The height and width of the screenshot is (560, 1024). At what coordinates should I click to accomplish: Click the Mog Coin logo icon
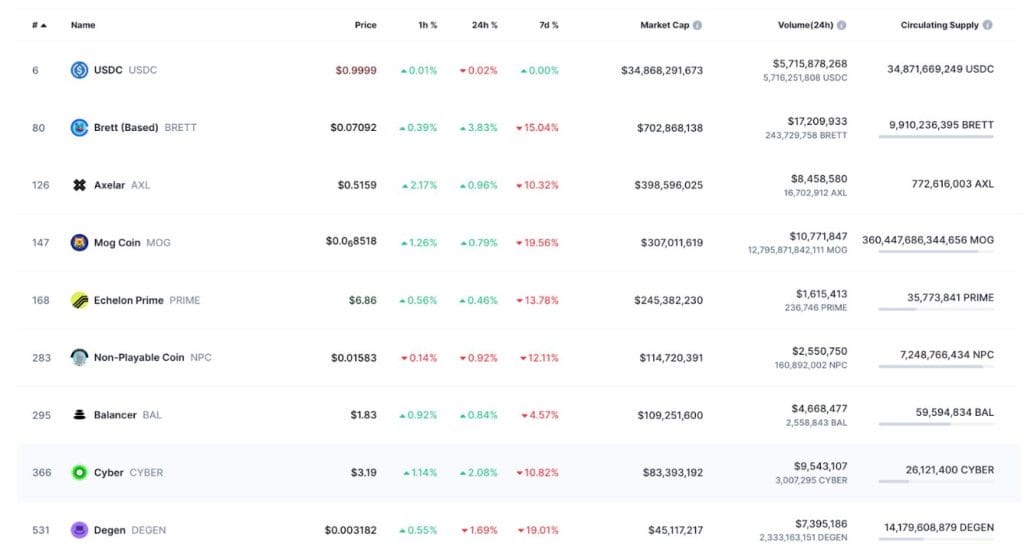[x=79, y=243]
